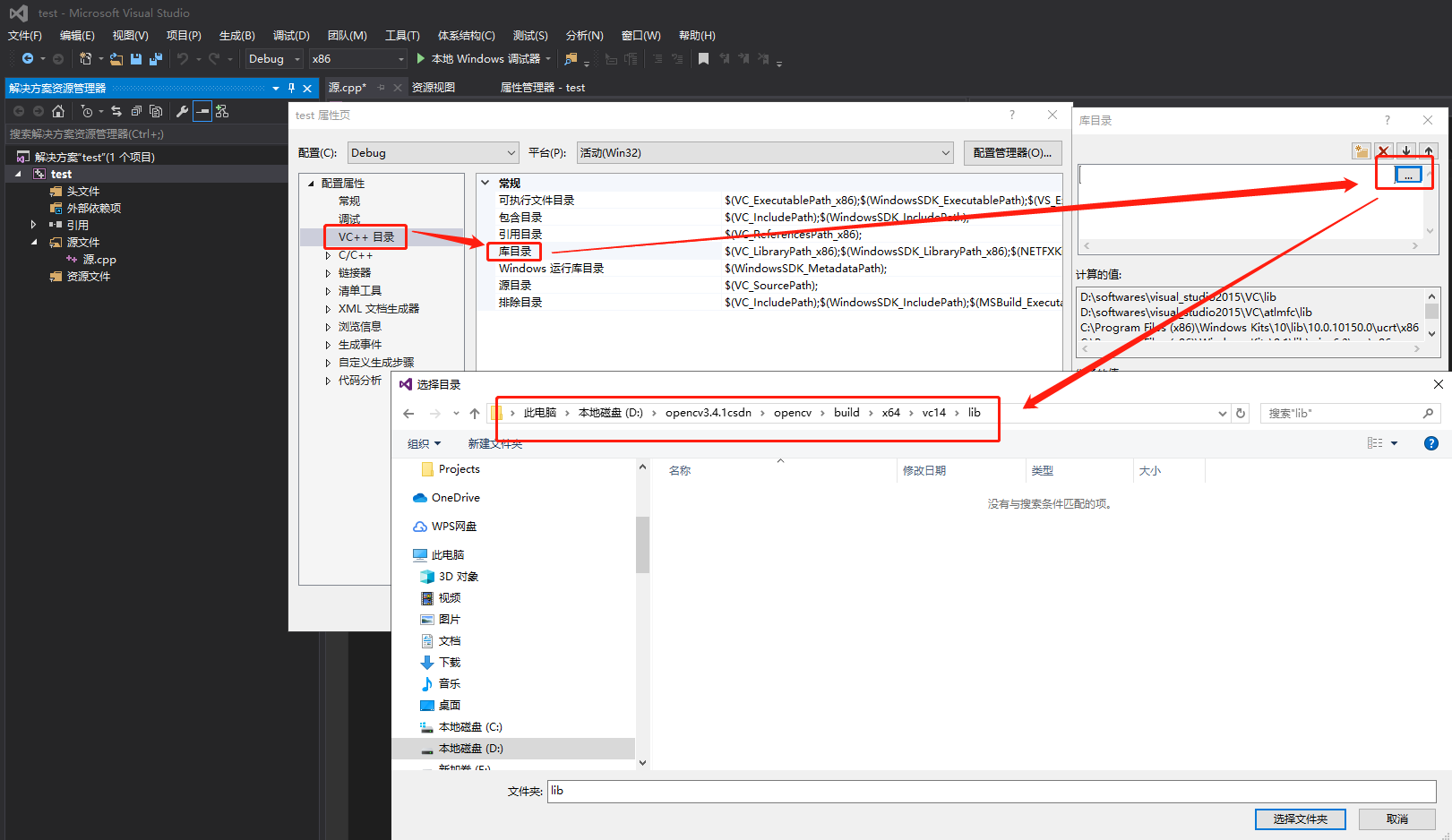Viewport: 1452px width, 840px height.
Task: Expand the 引用 node in Solution Explorer
Action: [34, 225]
